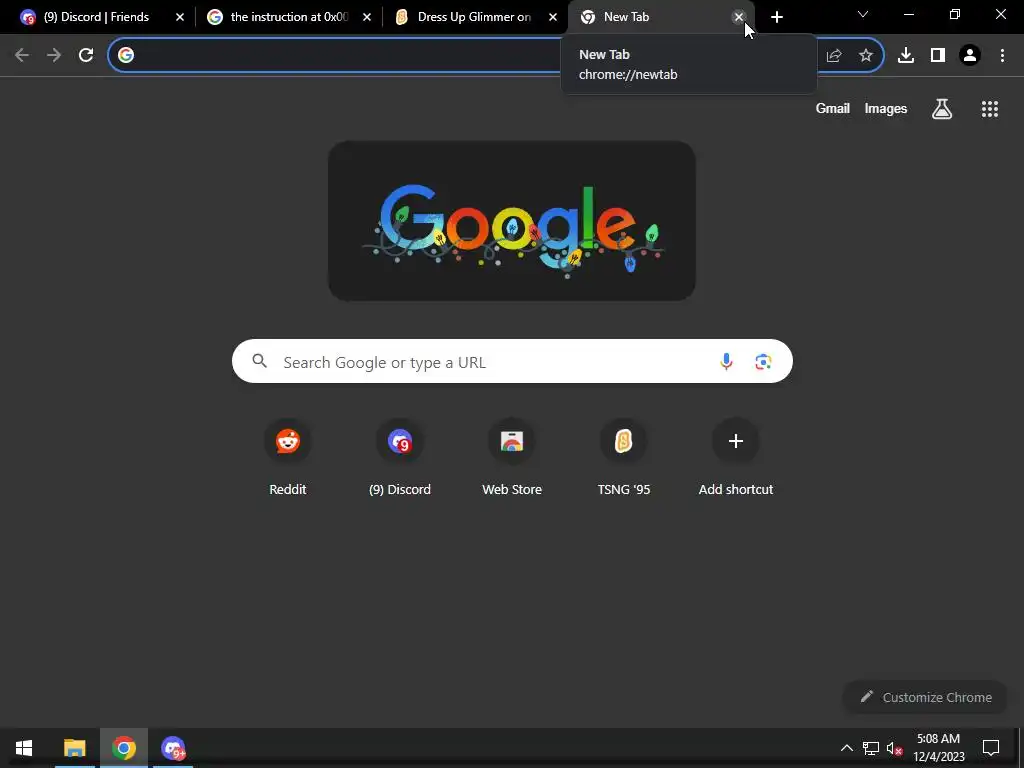Viewport: 1024px width, 768px height.
Task: Switch to Dress Up Glimmer tab
Action: 474,17
